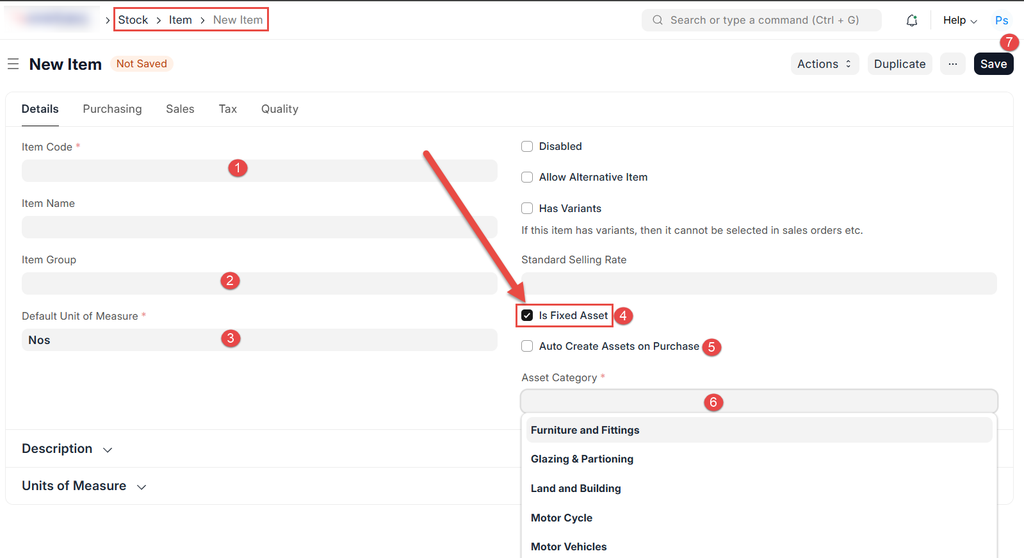Screen dimensions: 1024x558
Task: Switch to the Purchasing tab
Action: point(112,109)
